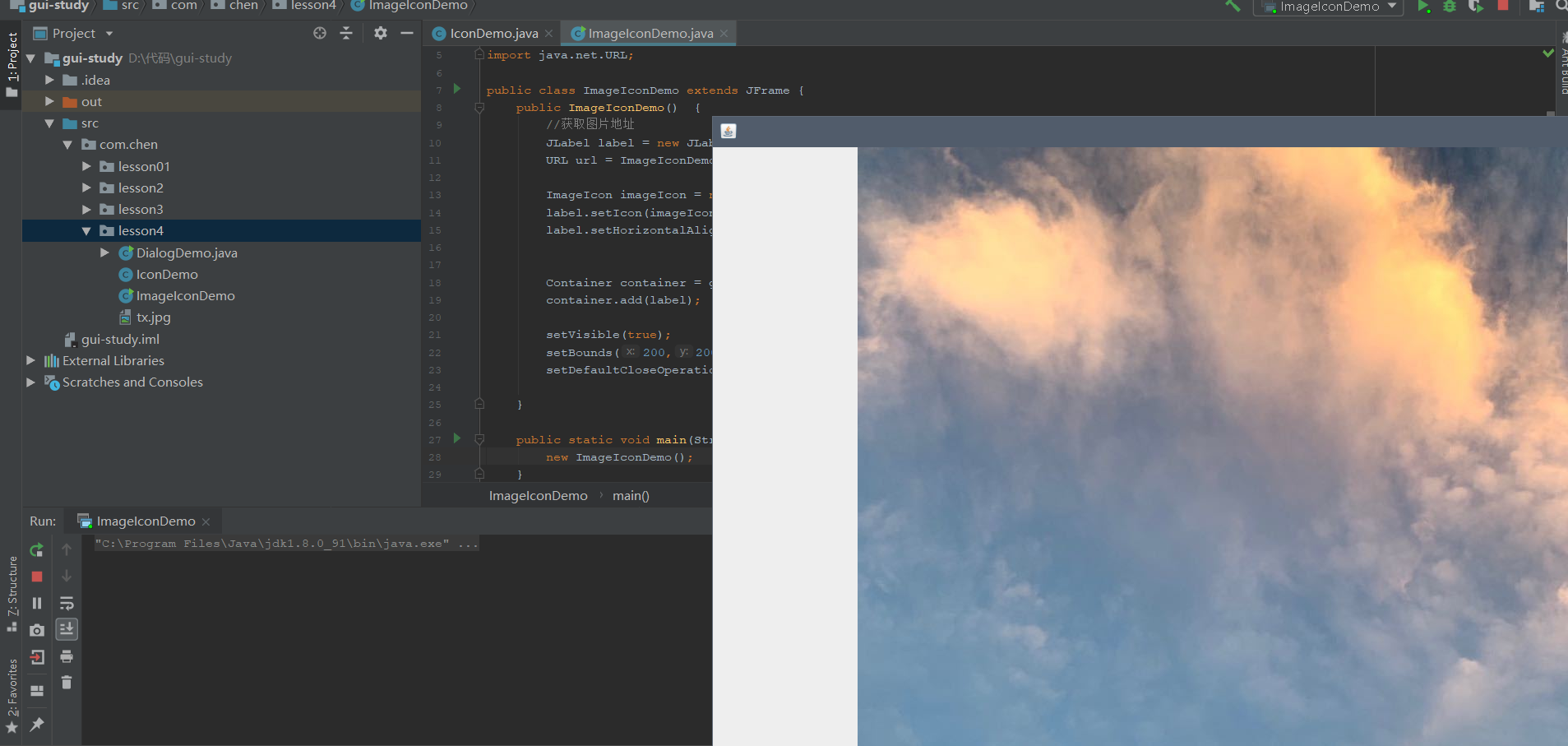Pause output in the Run panel
The width and height of the screenshot is (1568, 746).
click(37, 603)
